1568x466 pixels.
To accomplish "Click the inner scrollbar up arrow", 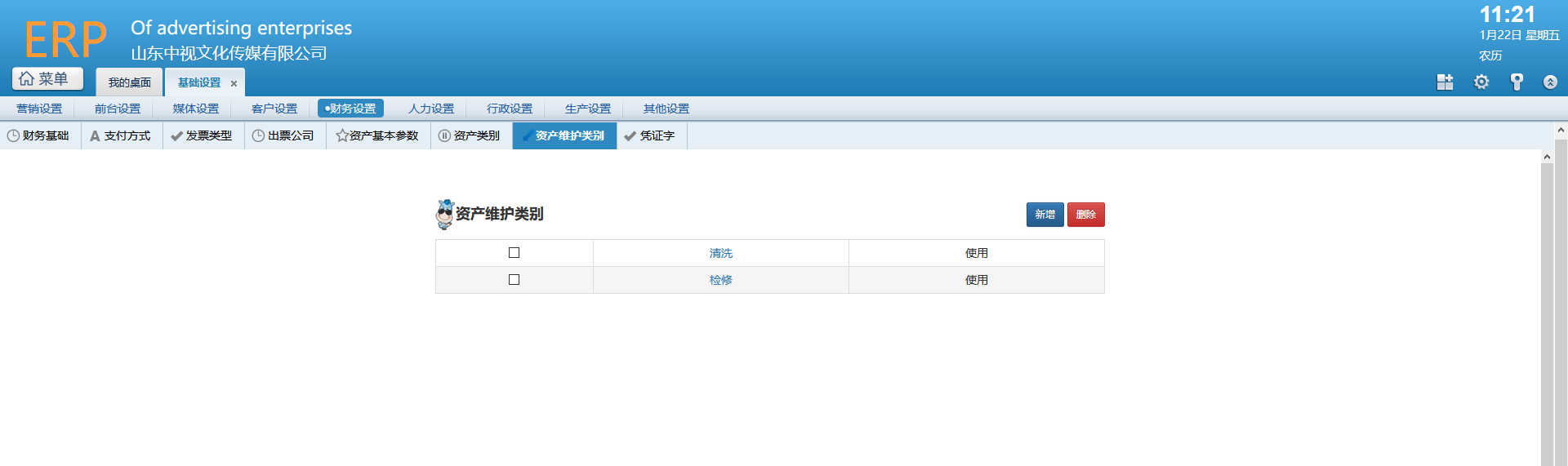I will 1547,156.
